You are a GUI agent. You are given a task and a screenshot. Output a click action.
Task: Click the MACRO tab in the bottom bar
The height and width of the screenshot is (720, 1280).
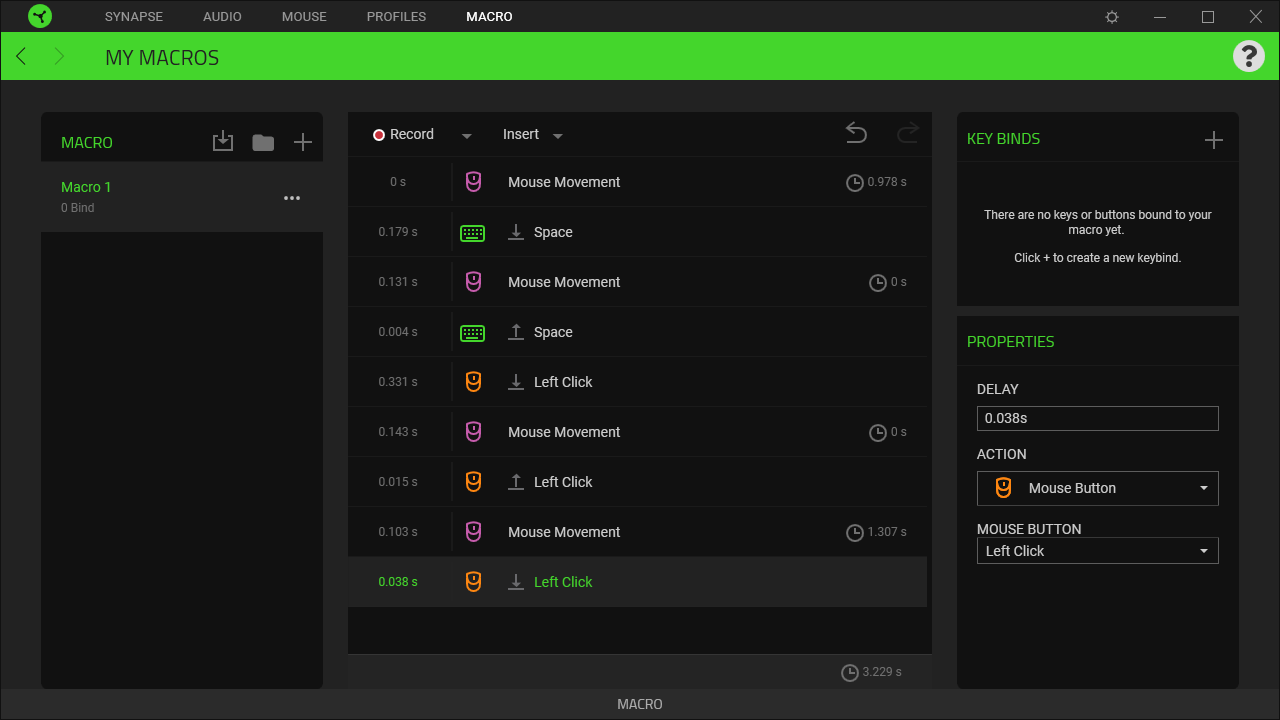point(640,704)
